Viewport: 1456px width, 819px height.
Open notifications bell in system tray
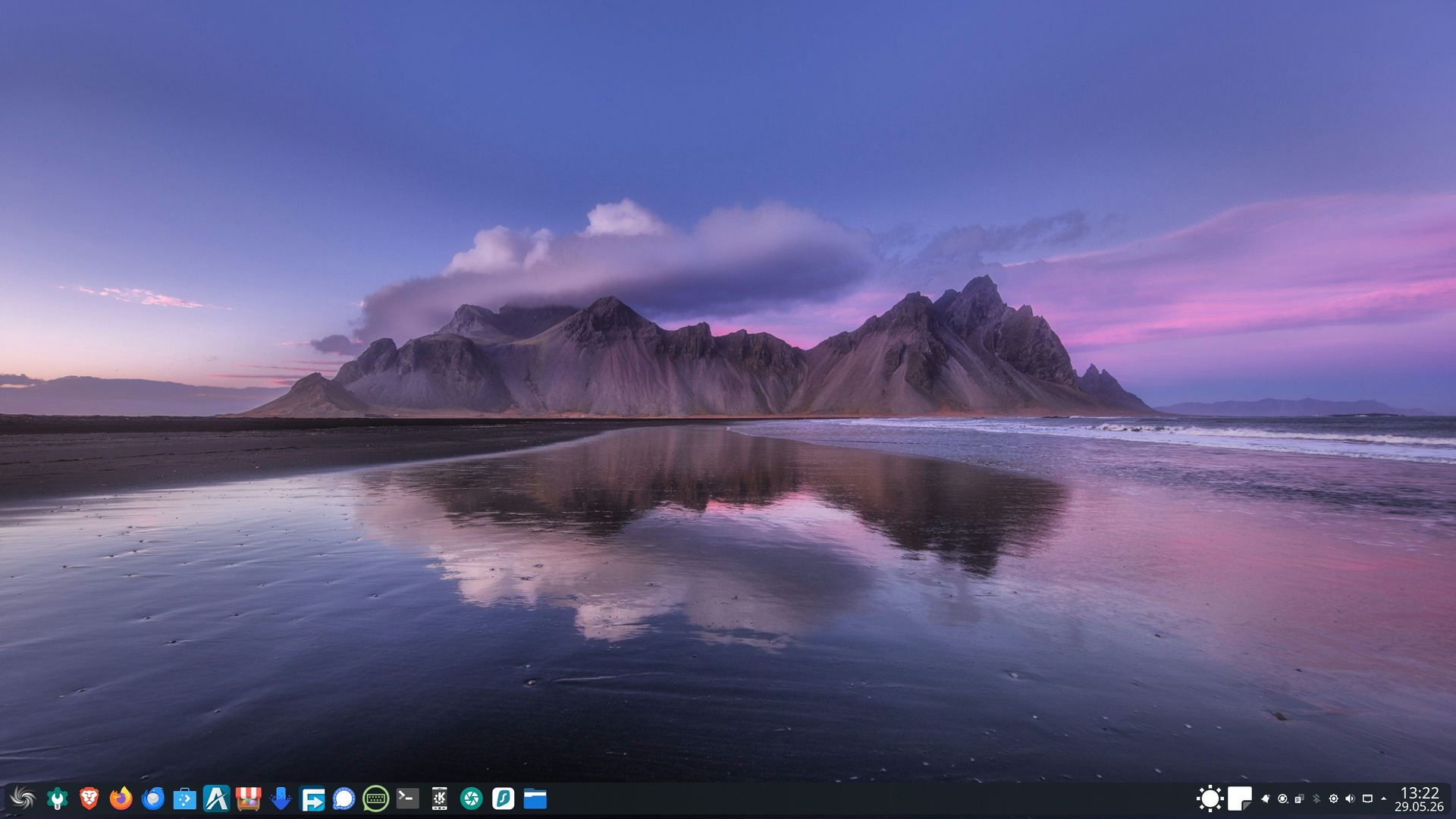click(1266, 799)
